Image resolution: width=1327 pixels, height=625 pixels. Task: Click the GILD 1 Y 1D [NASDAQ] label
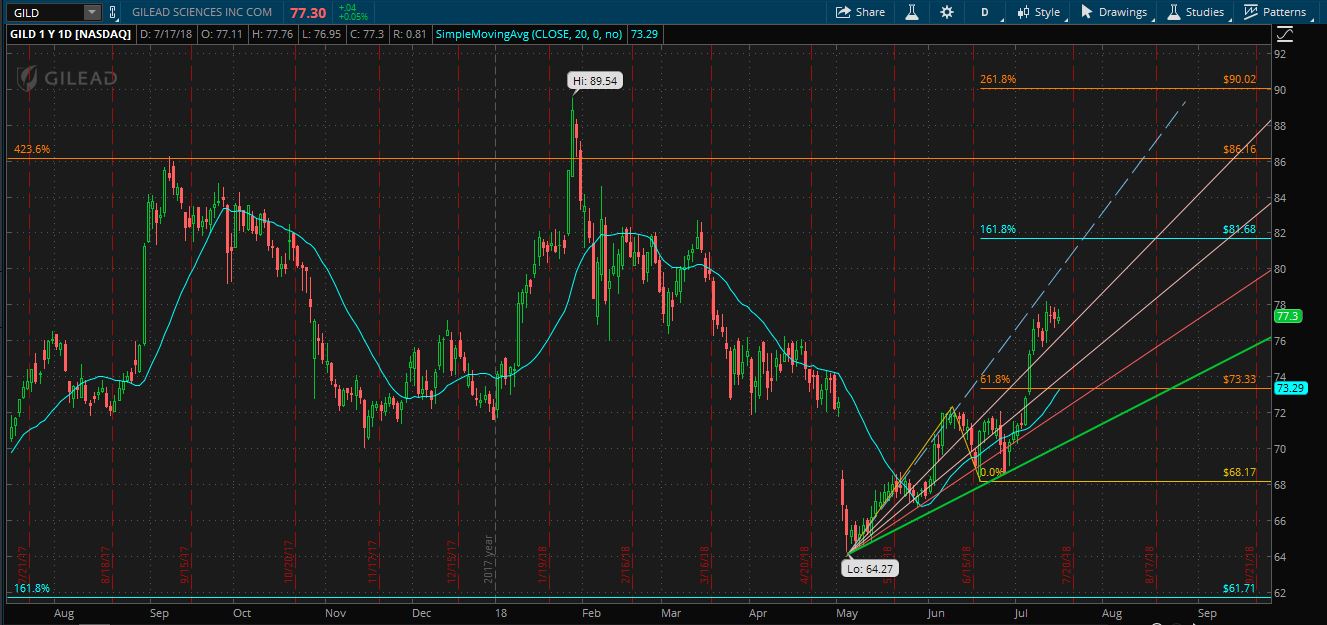click(x=70, y=34)
